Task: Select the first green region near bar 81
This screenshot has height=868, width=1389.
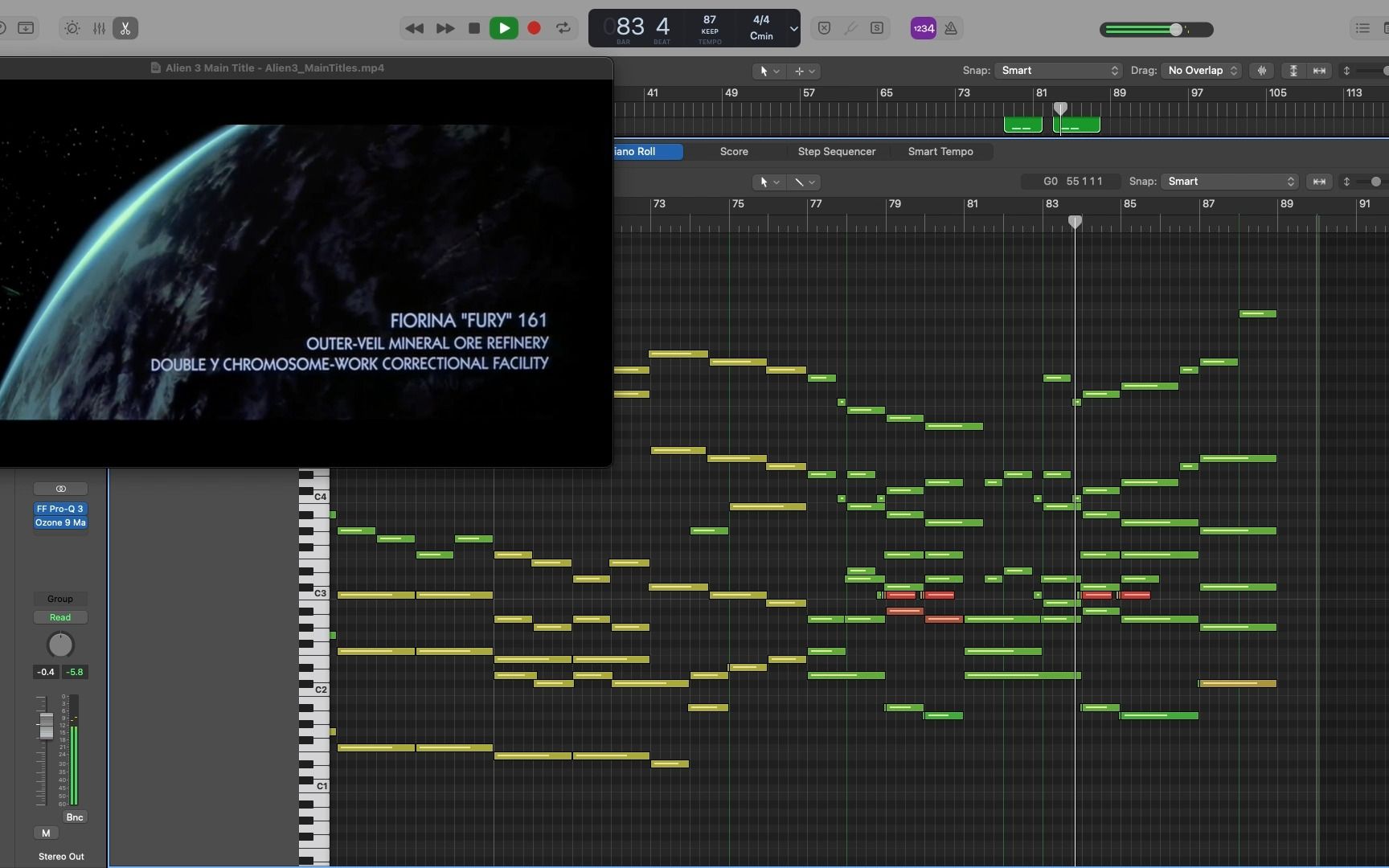Action: point(1023,125)
